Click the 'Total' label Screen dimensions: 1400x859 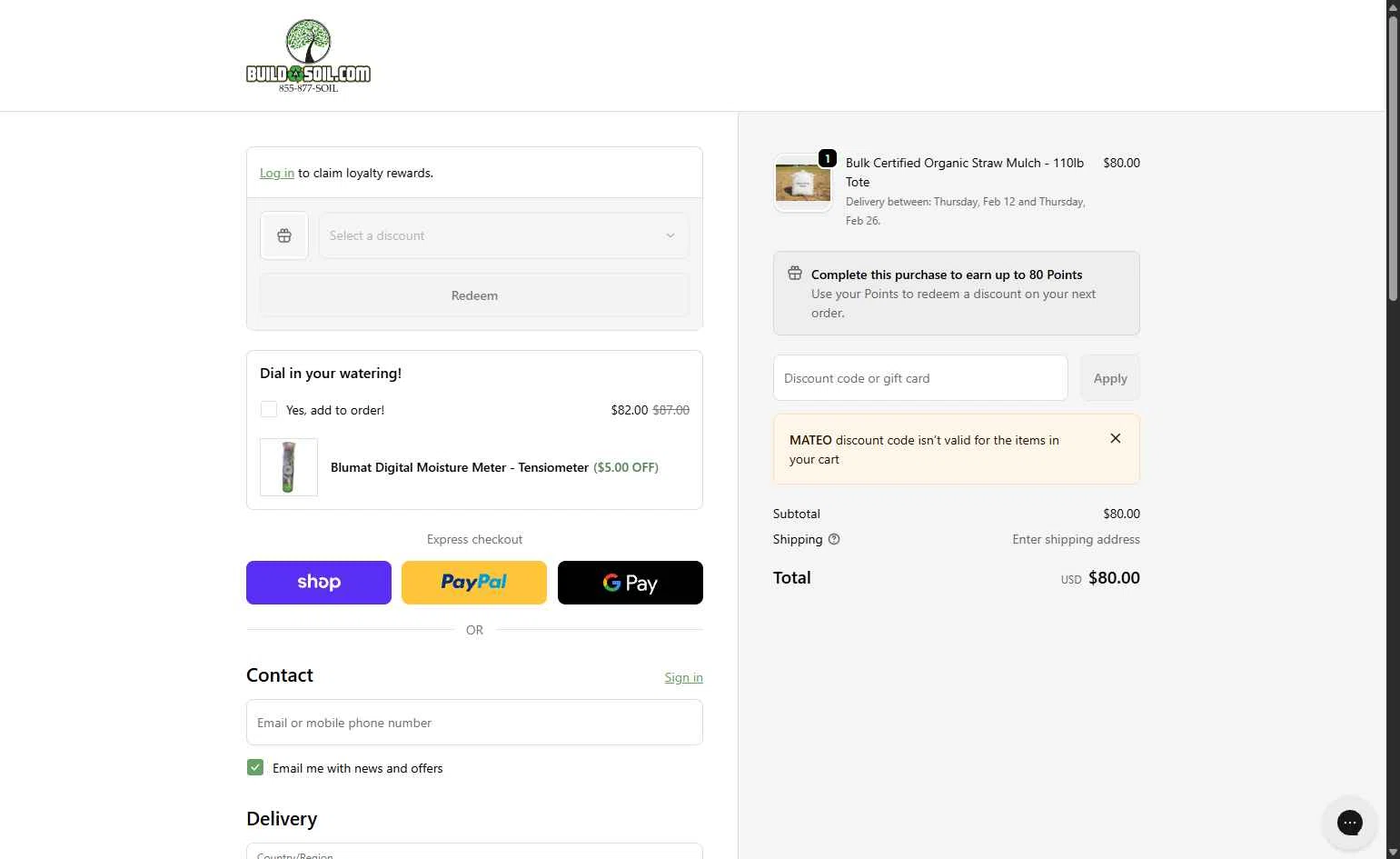click(792, 577)
